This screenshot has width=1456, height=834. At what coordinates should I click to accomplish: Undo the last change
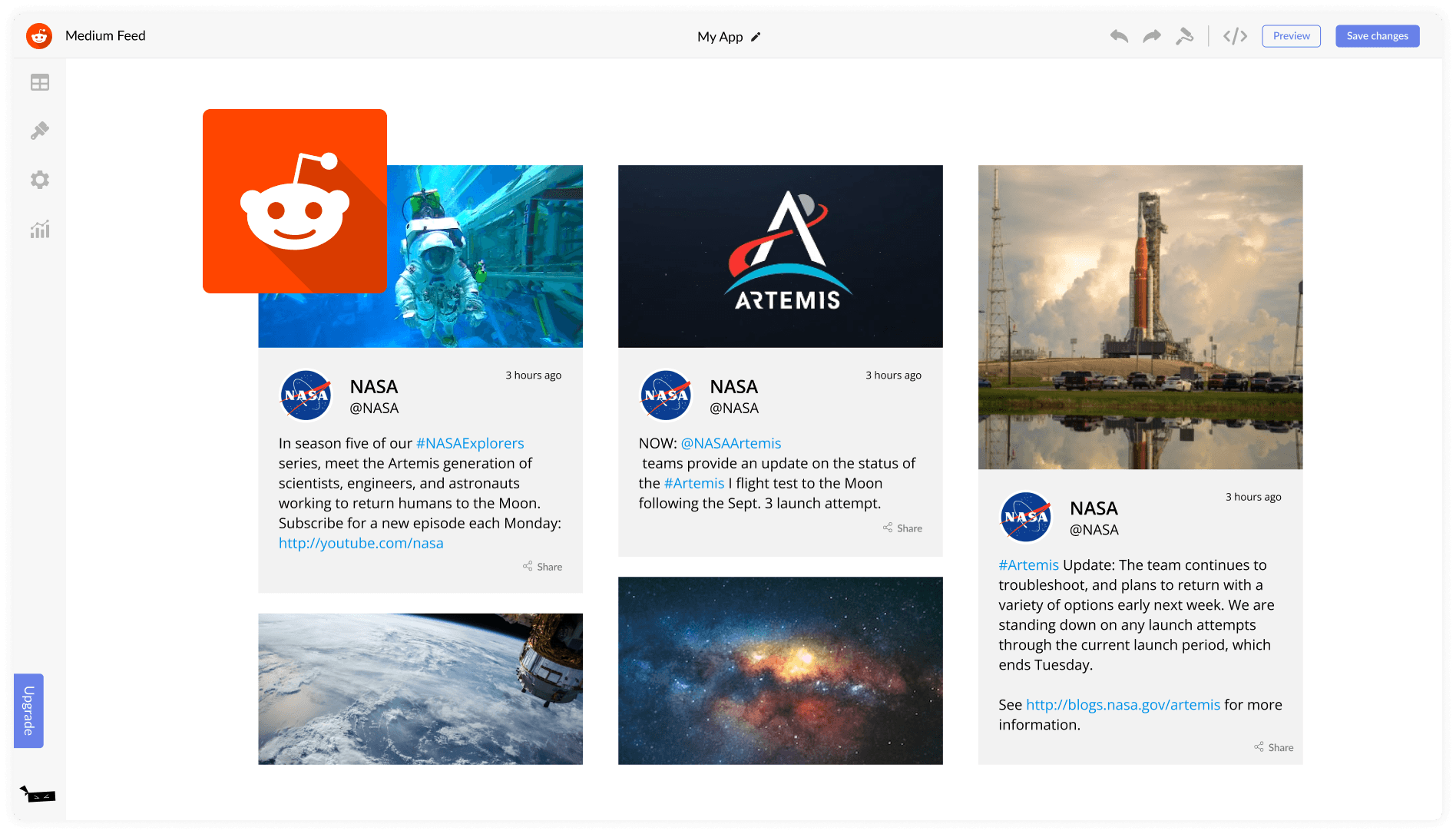pyautogui.click(x=1119, y=35)
